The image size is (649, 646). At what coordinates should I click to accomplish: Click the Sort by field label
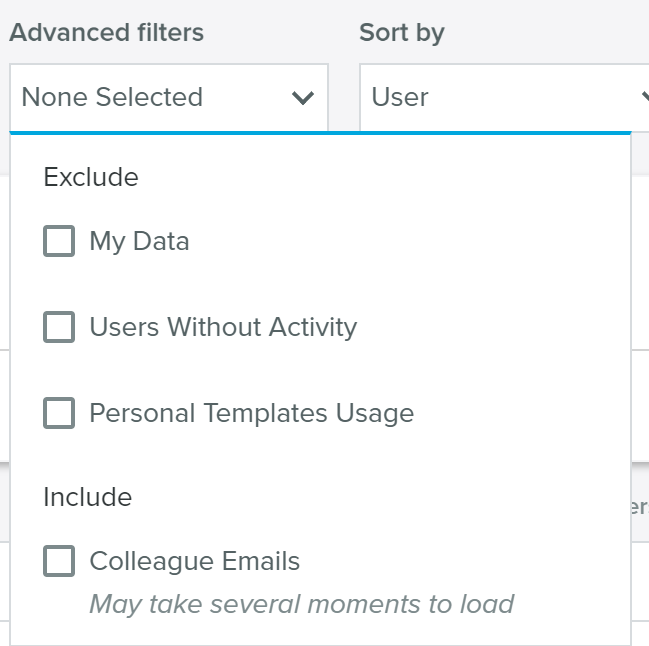402,33
